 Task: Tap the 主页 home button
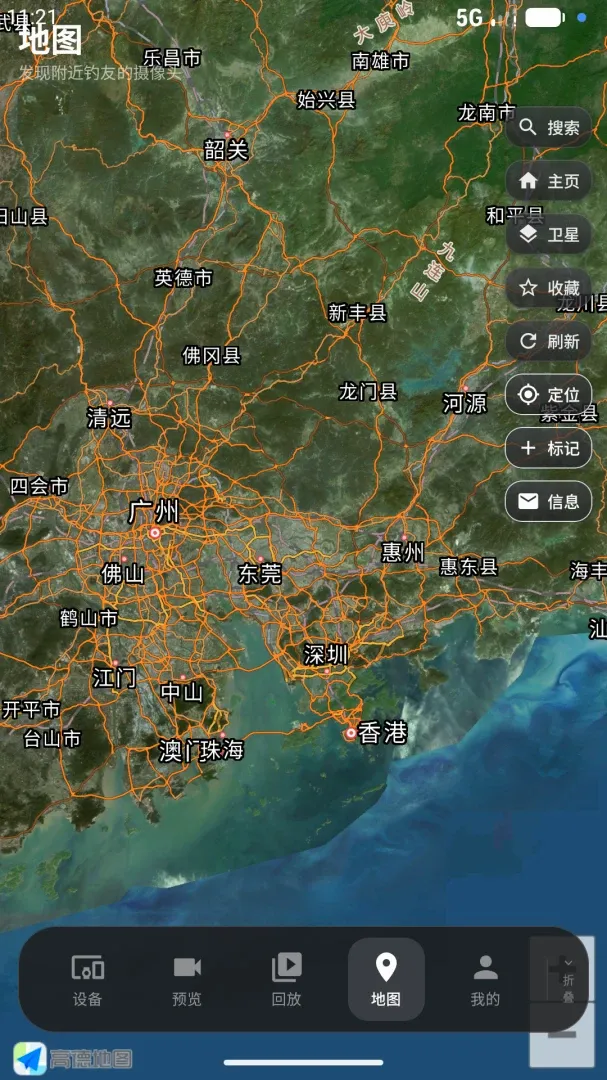pos(548,181)
